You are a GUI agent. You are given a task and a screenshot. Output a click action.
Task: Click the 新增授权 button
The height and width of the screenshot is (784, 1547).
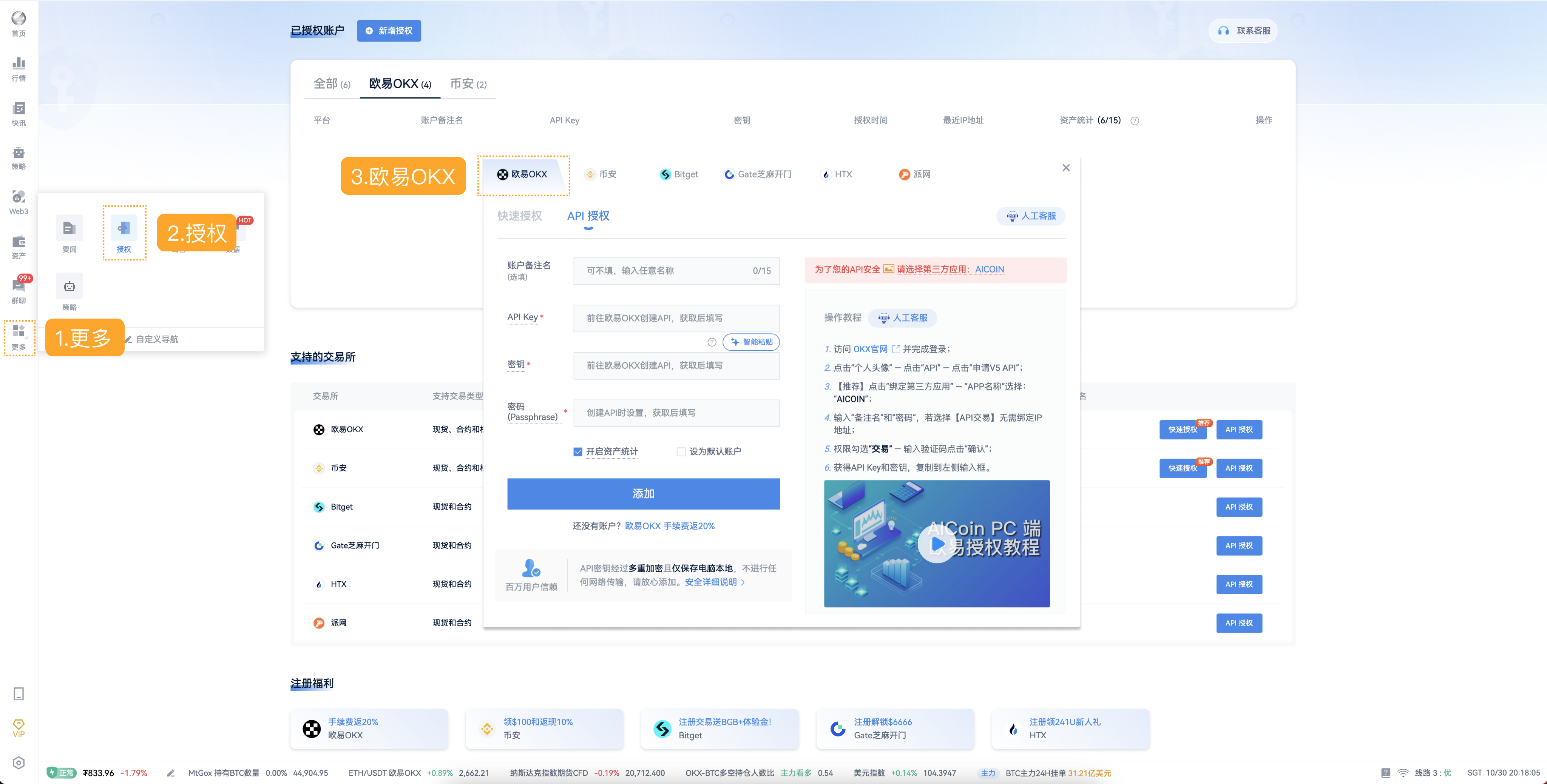(389, 31)
